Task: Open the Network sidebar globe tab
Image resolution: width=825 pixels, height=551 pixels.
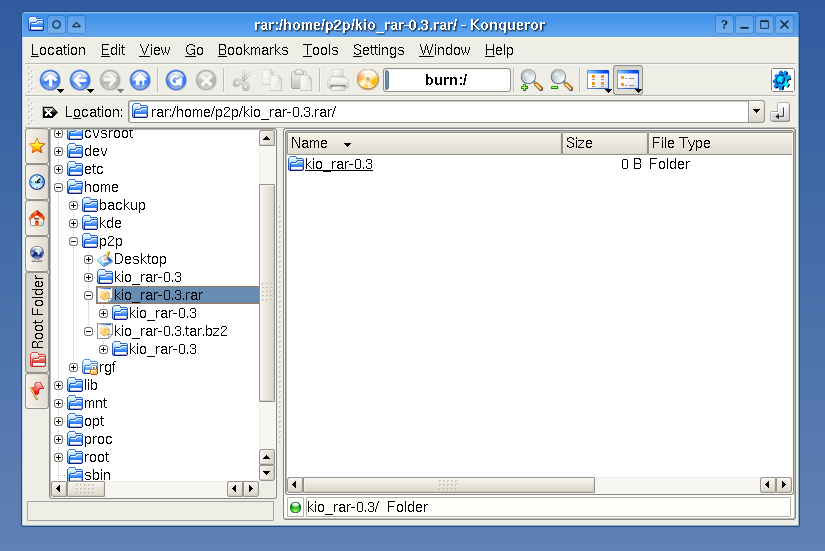Action: pos(37,254)
